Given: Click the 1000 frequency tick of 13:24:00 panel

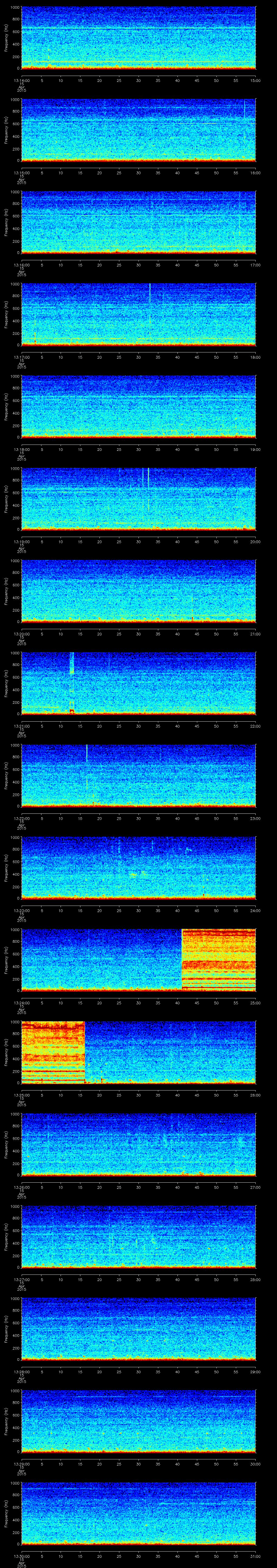Looking at the screenshot, I should [x=15, y=930].
